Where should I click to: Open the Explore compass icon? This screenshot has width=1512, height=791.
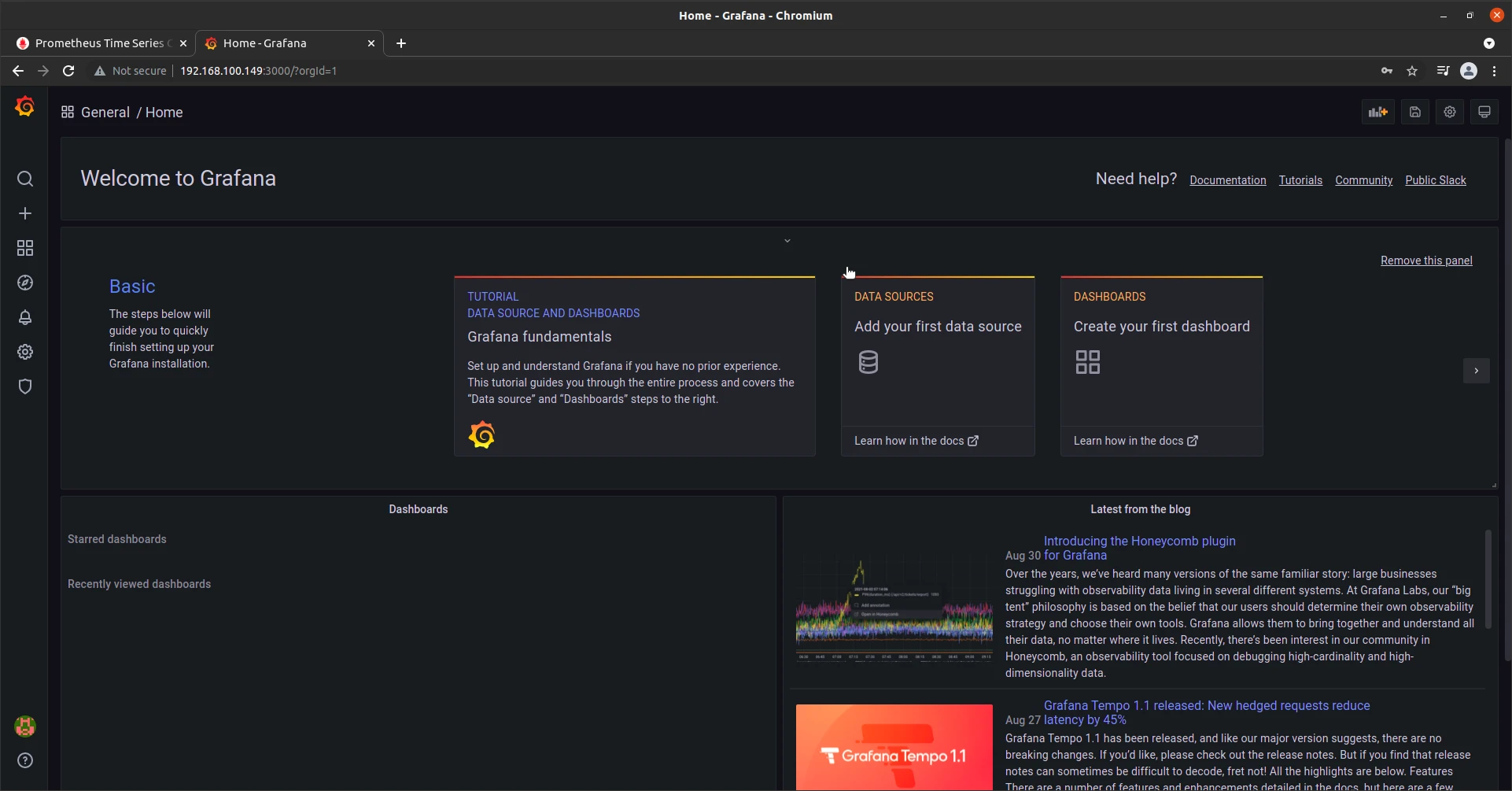click(x=25, y=283)
